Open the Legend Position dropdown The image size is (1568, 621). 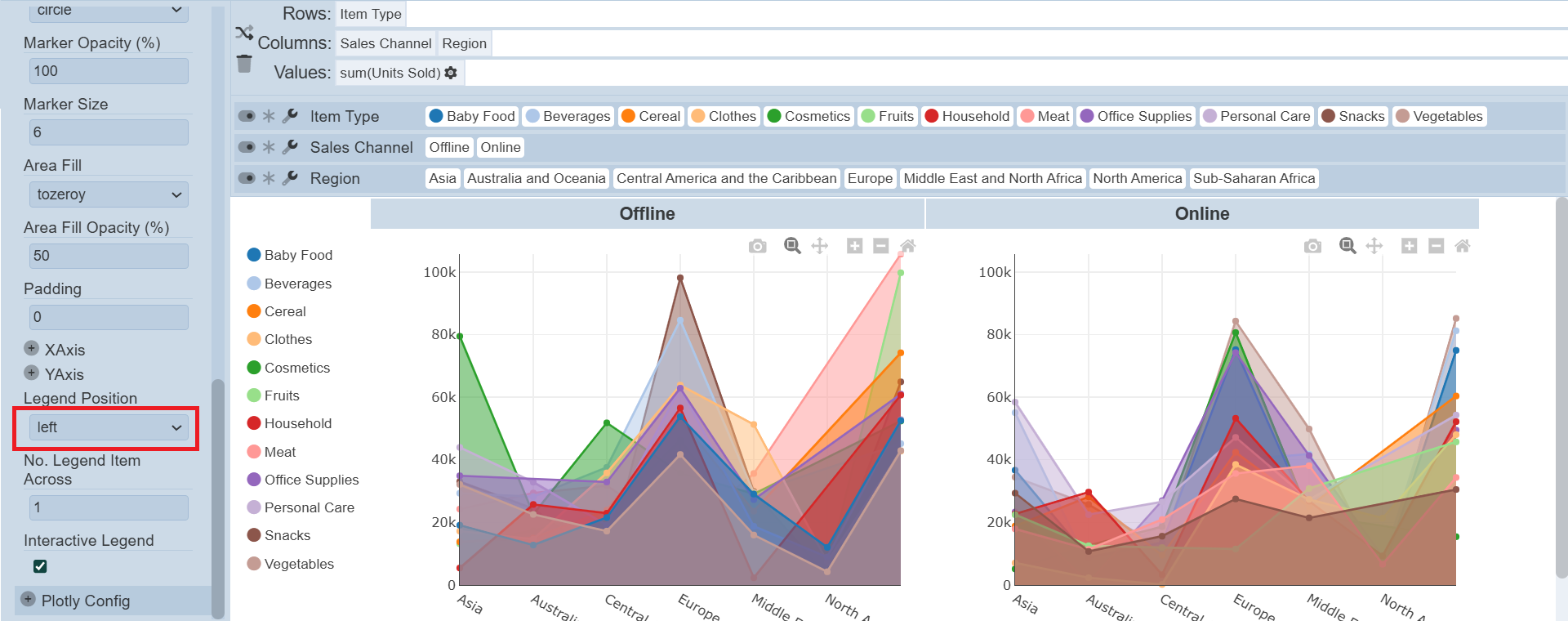click(x=108, y=427)
